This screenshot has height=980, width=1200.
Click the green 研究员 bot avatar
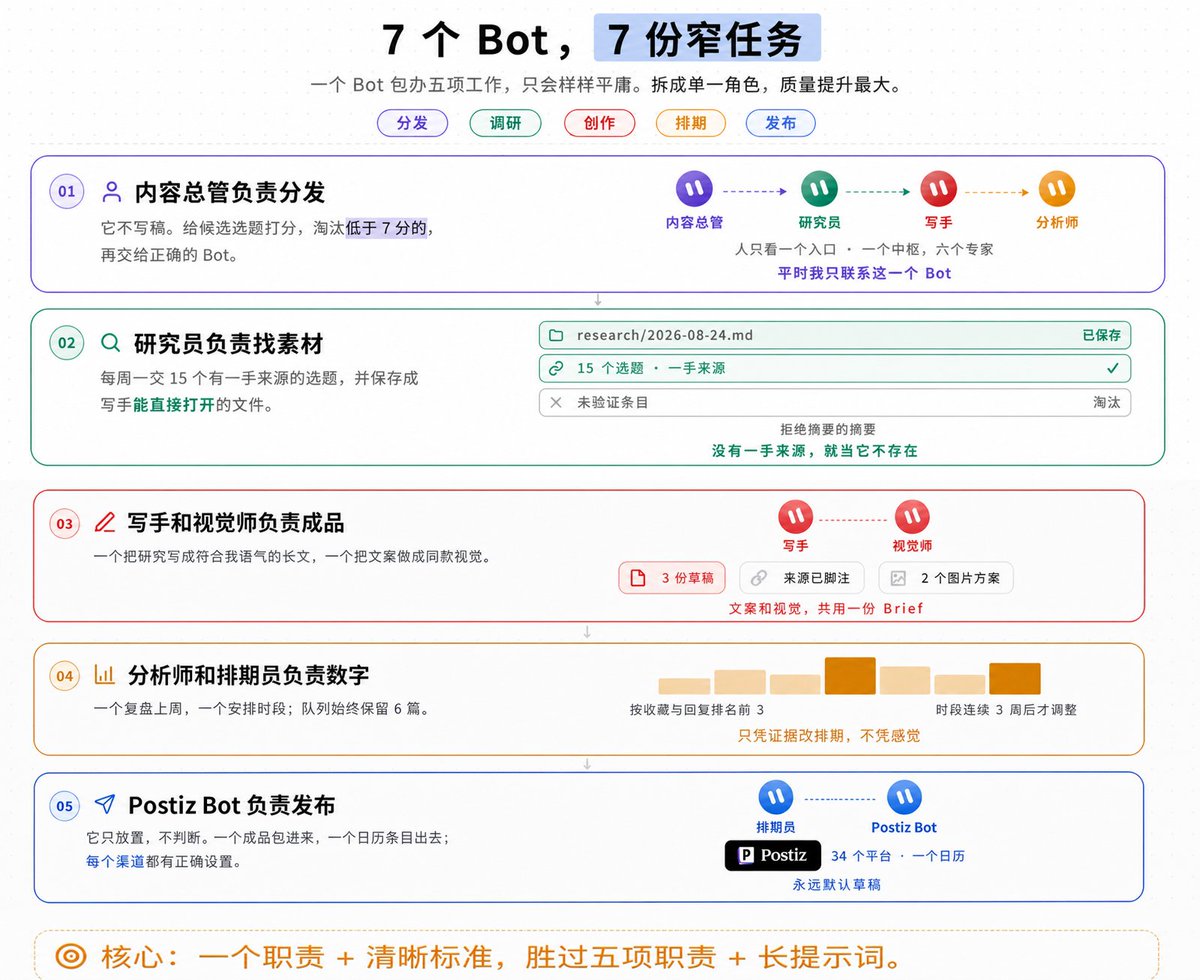(x=819, y=188)
